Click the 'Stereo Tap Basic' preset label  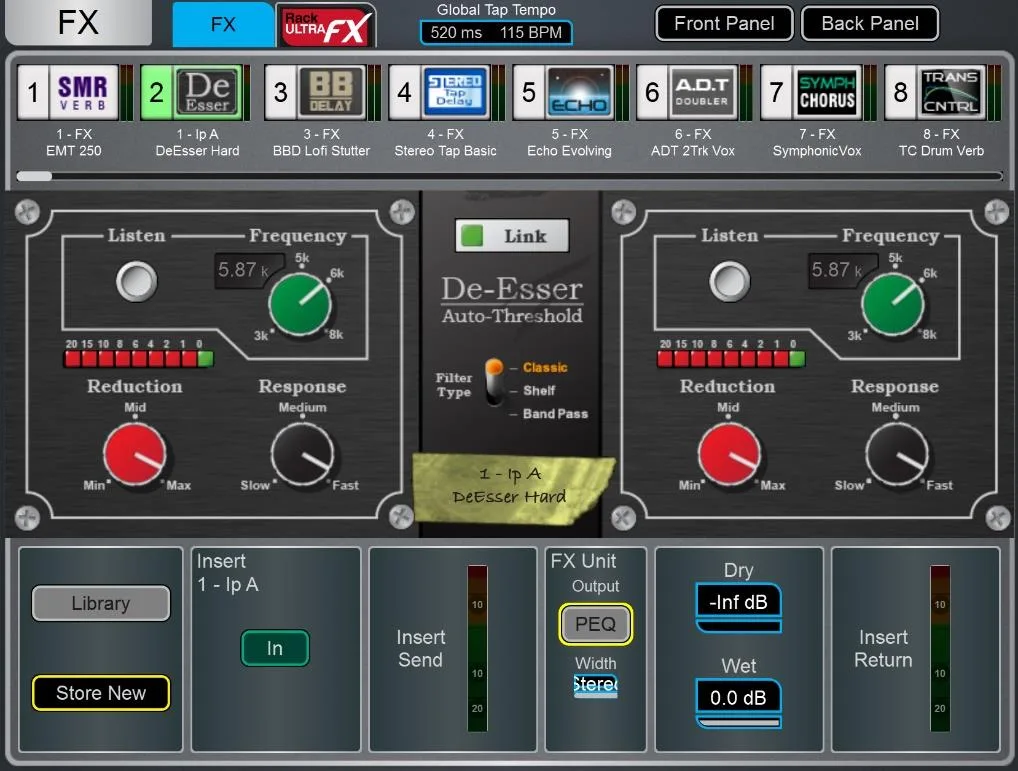click(x=445, y=151)
